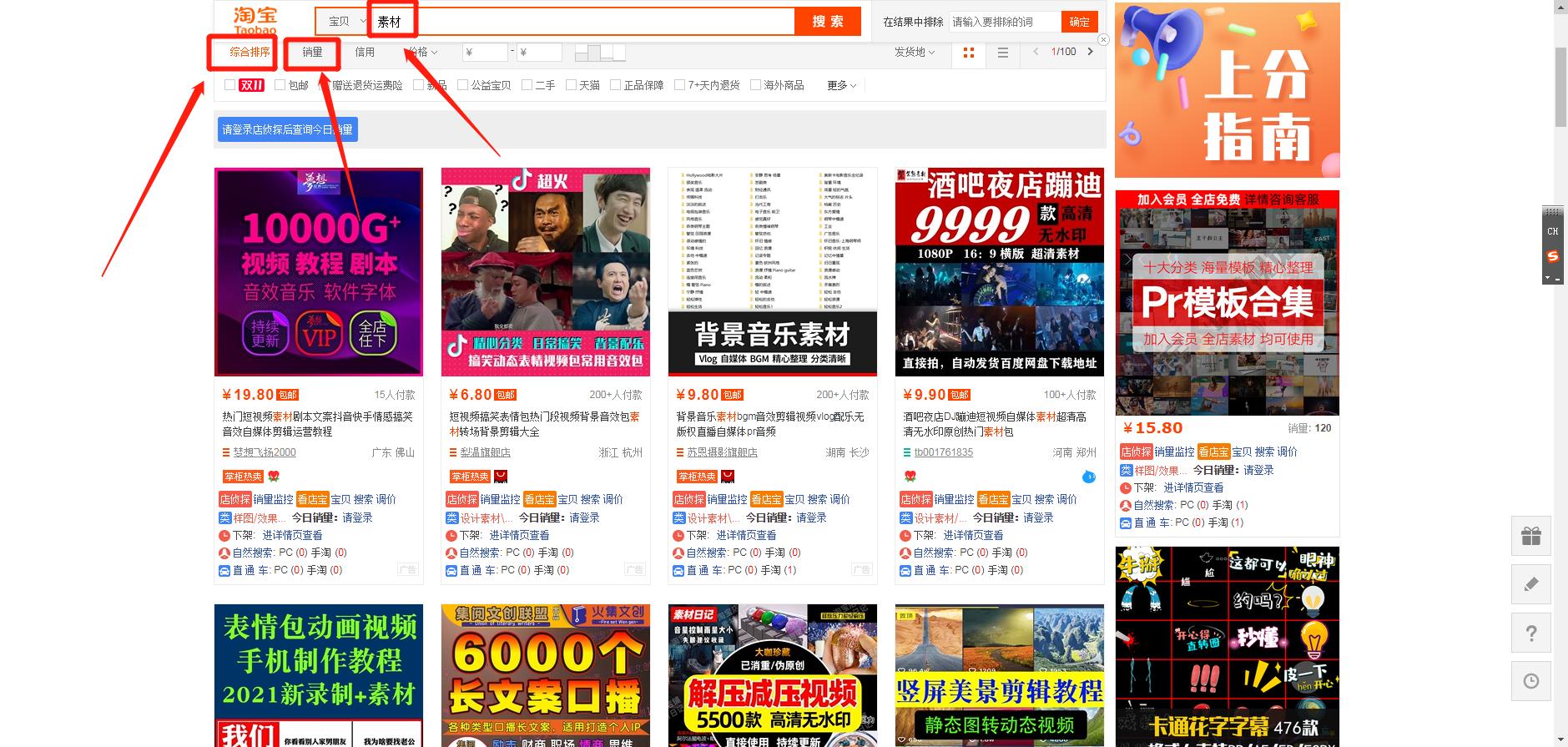Tick the 7+天内退货 checkbox
The height and width of the screenshot is (747, 1568).
[679, 85]
